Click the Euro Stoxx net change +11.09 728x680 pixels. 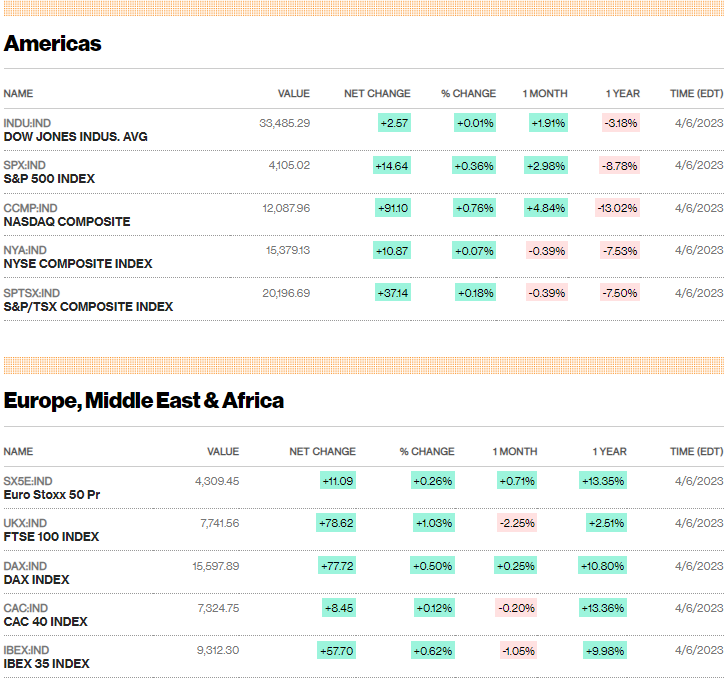coord(338,481)
